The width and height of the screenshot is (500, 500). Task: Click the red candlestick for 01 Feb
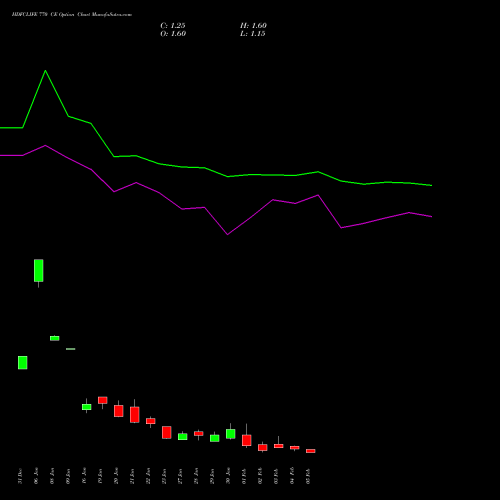point(247,440)
